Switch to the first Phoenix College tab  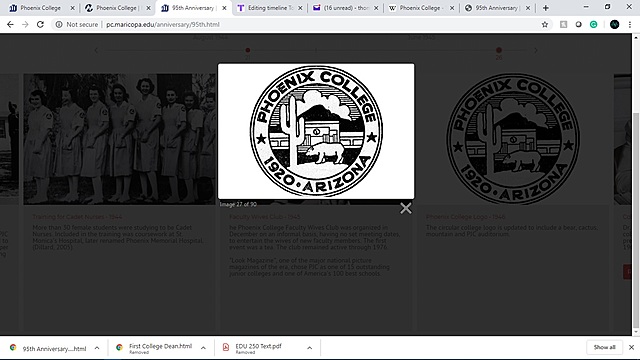39,8
